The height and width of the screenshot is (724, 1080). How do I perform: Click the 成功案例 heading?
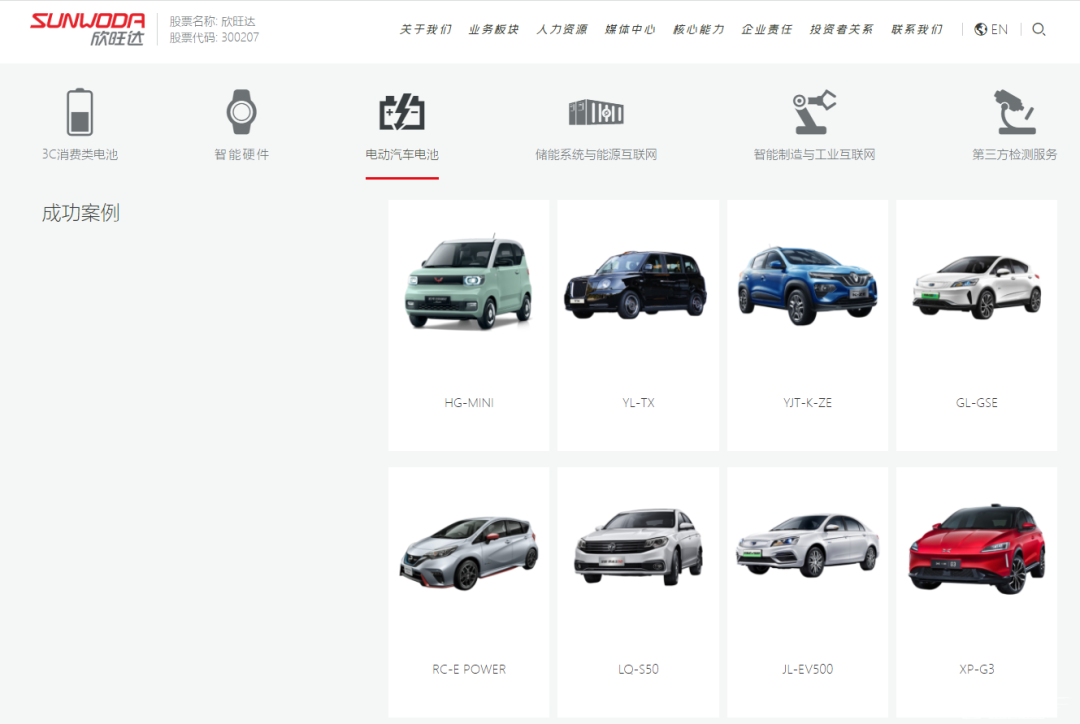coord(81,213)
